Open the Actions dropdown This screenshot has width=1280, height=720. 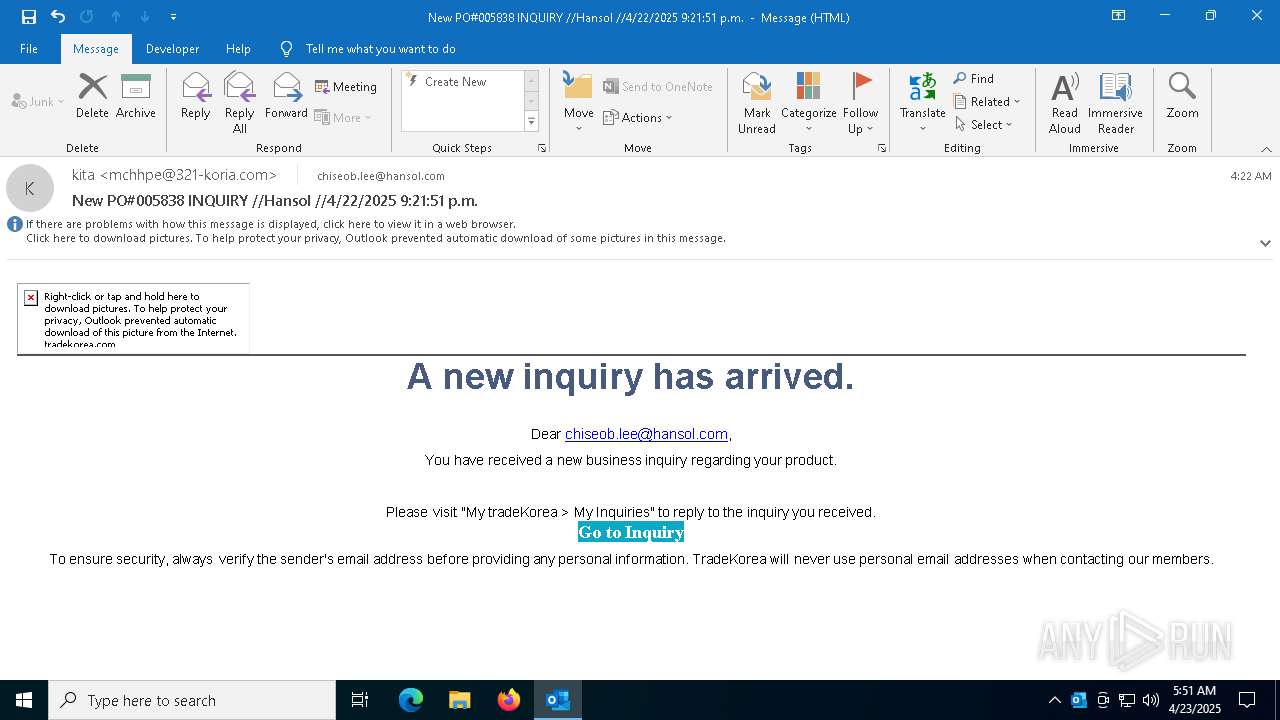[x=638, y=117]
